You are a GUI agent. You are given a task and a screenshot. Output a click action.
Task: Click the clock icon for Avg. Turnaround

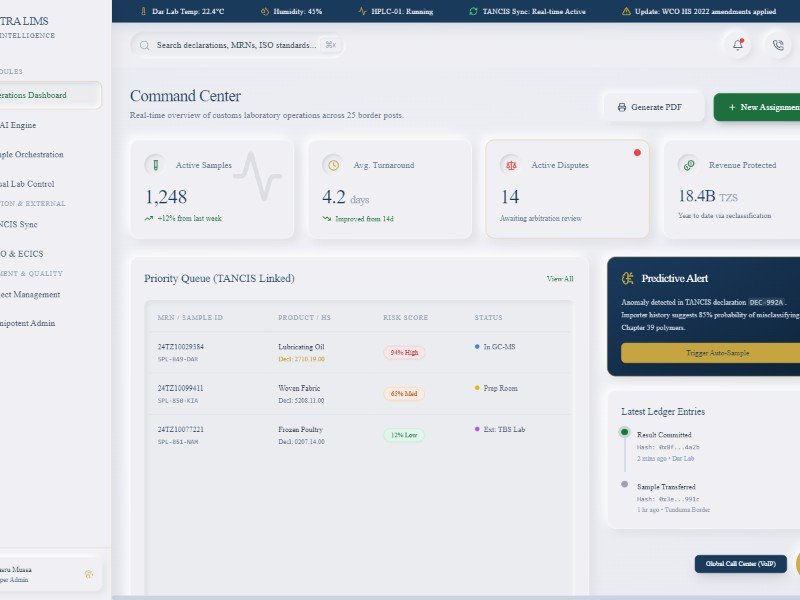point(333,165)
